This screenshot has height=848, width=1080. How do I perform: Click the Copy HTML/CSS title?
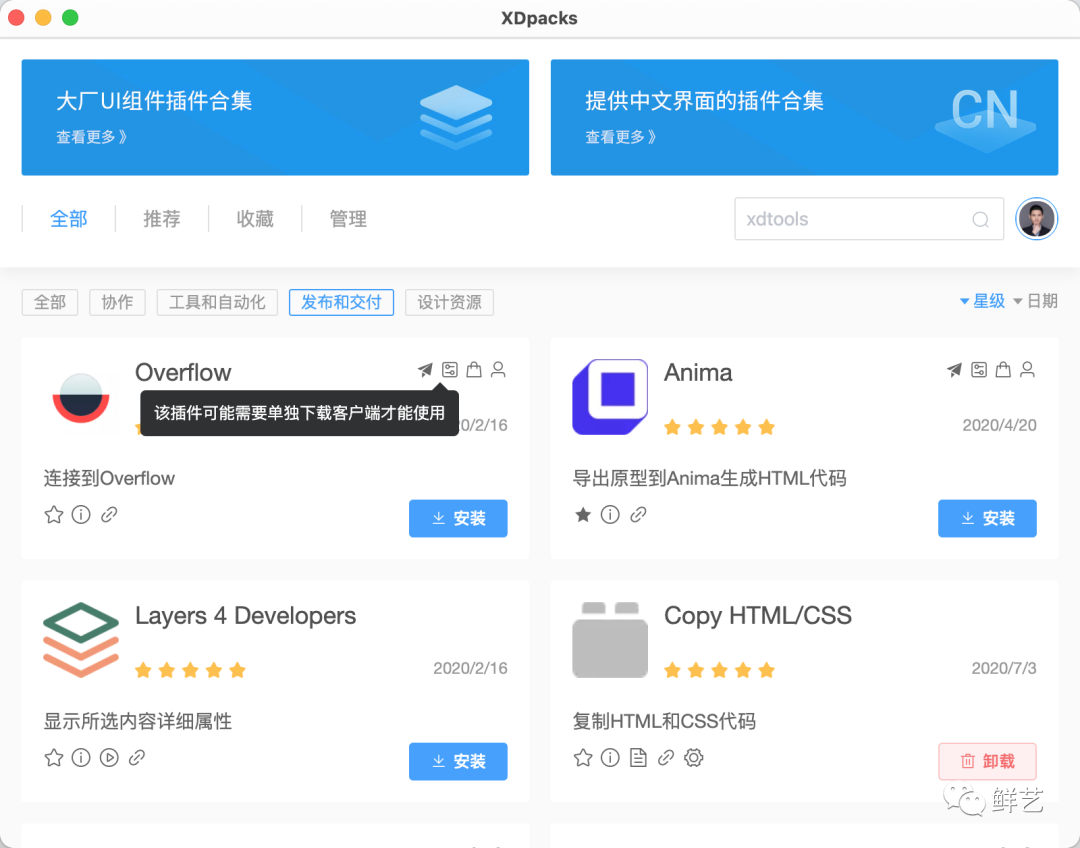coord(758,616)
